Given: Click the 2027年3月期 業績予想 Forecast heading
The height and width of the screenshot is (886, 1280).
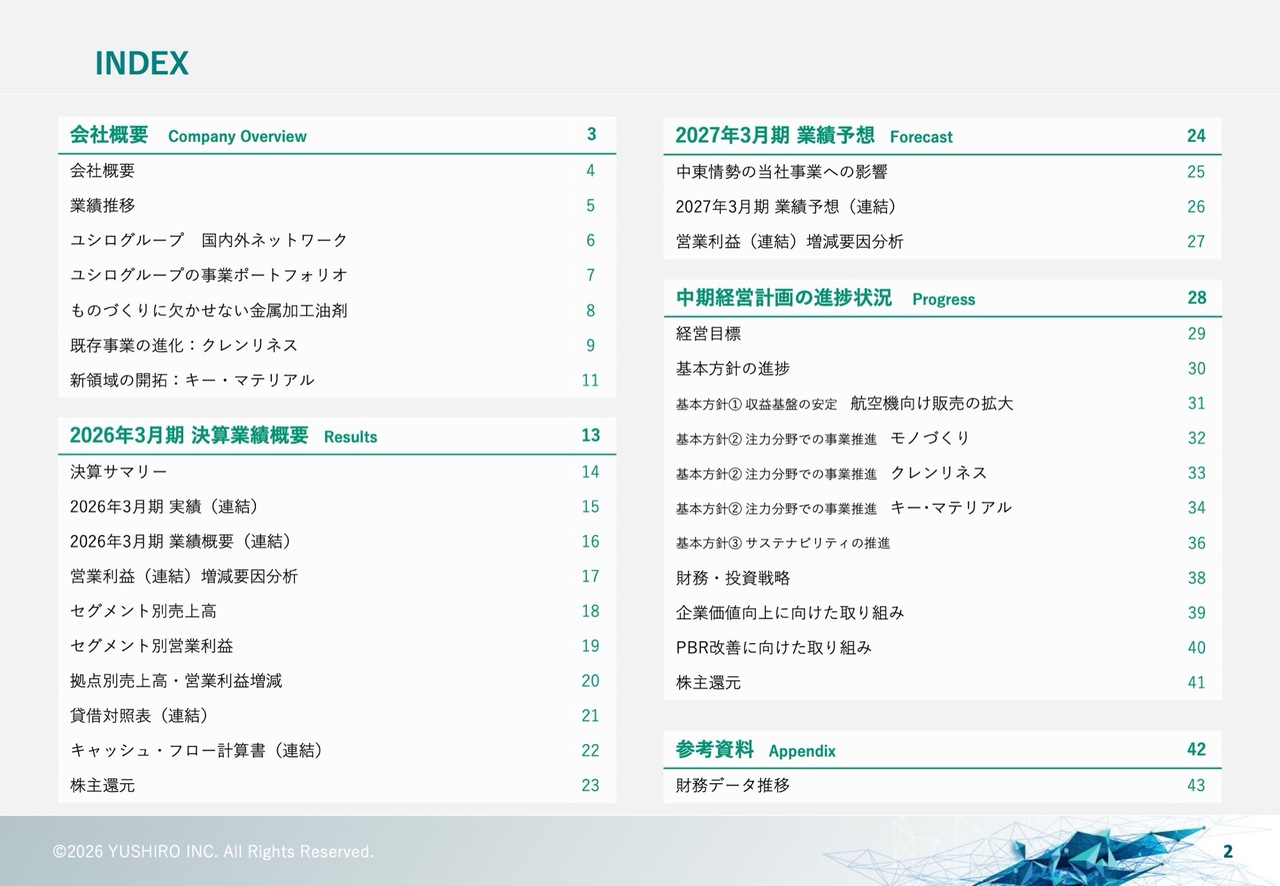Looking at the screenshot, I should 942,136.
